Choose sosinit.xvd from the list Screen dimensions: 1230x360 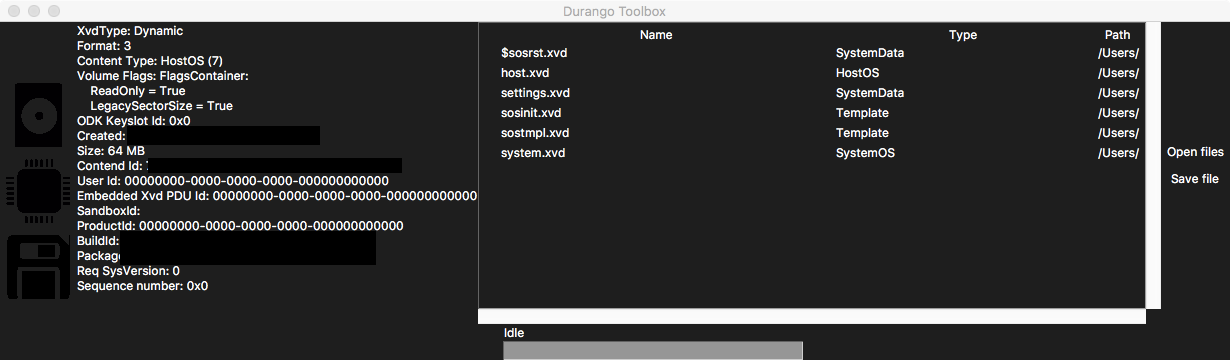[812, 113]
